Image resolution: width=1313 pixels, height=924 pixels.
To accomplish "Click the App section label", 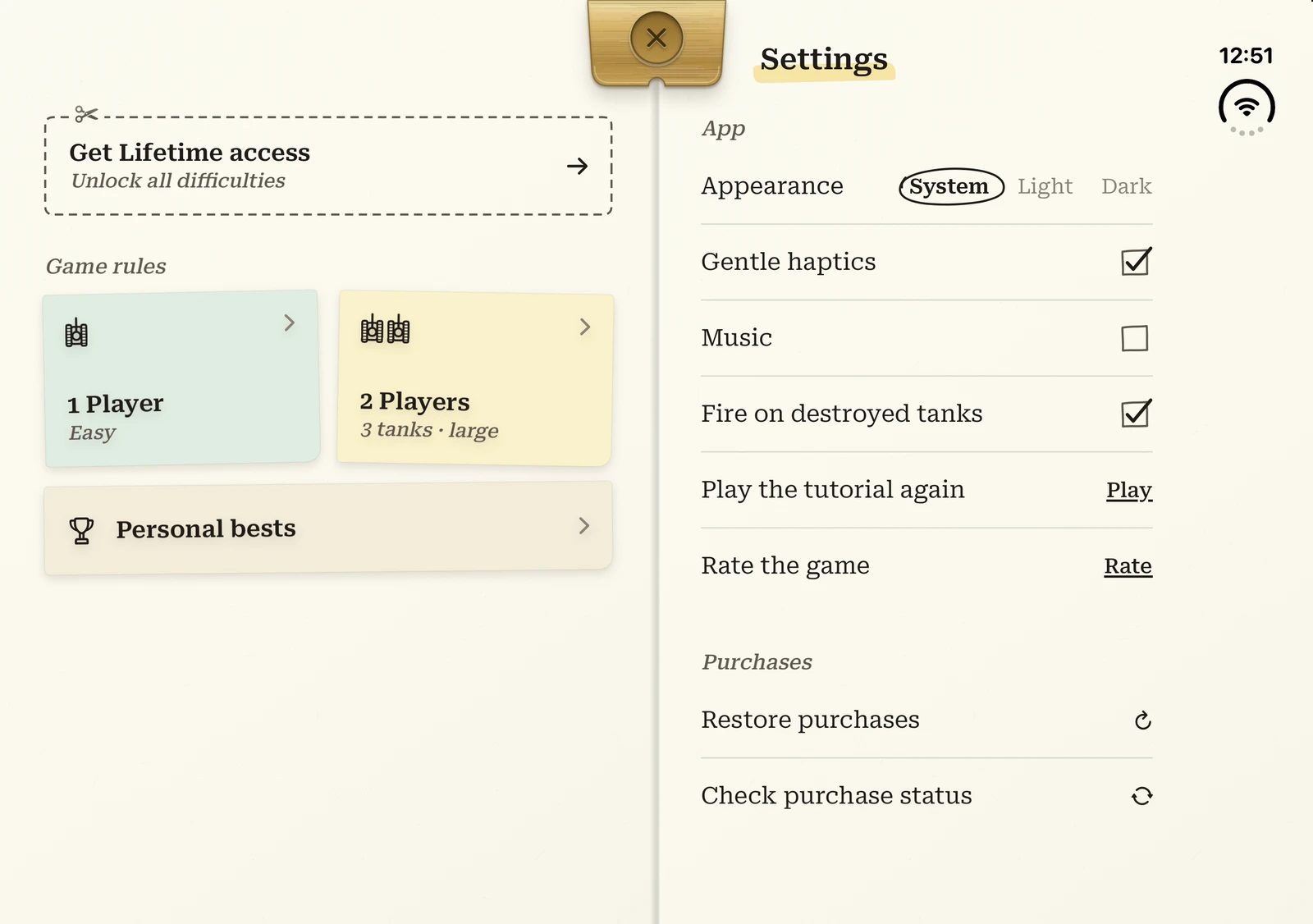I will 724,129.
